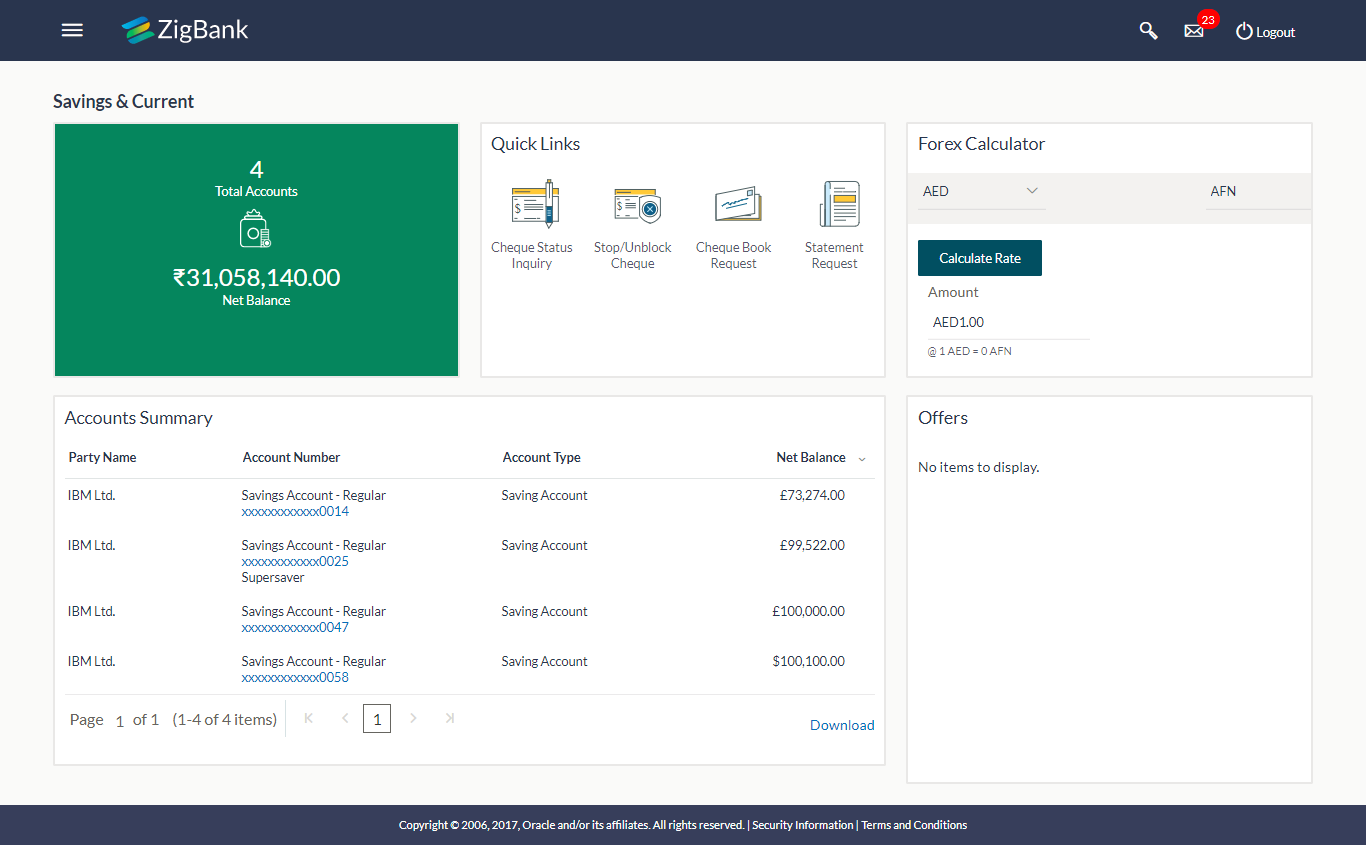Click the £100,000.00 balance cell

tap(808, 611)
